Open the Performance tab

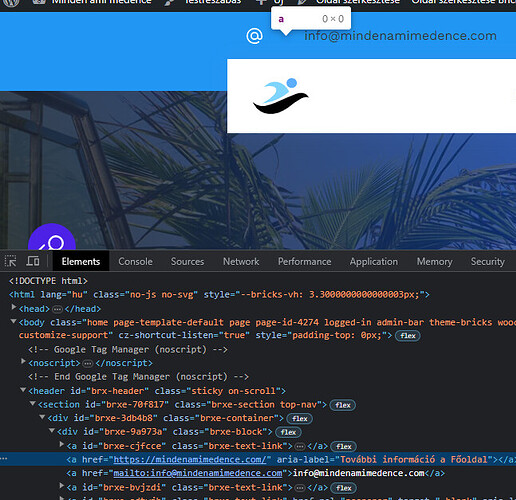pyautogui.click(x=305, y=261)
